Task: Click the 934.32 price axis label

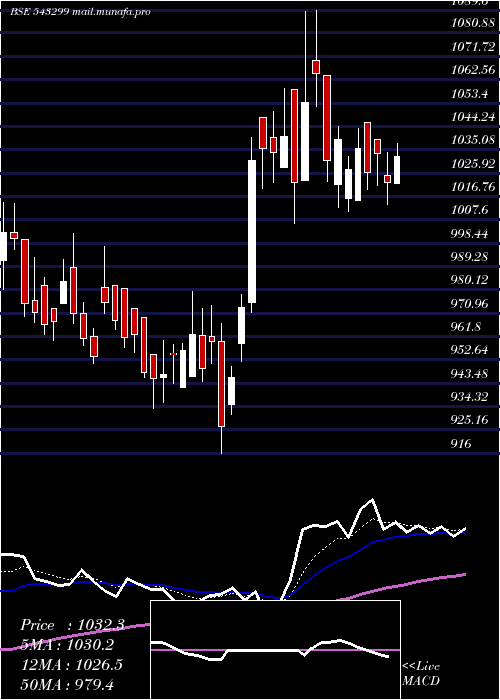Action: (x=469, y=396)
